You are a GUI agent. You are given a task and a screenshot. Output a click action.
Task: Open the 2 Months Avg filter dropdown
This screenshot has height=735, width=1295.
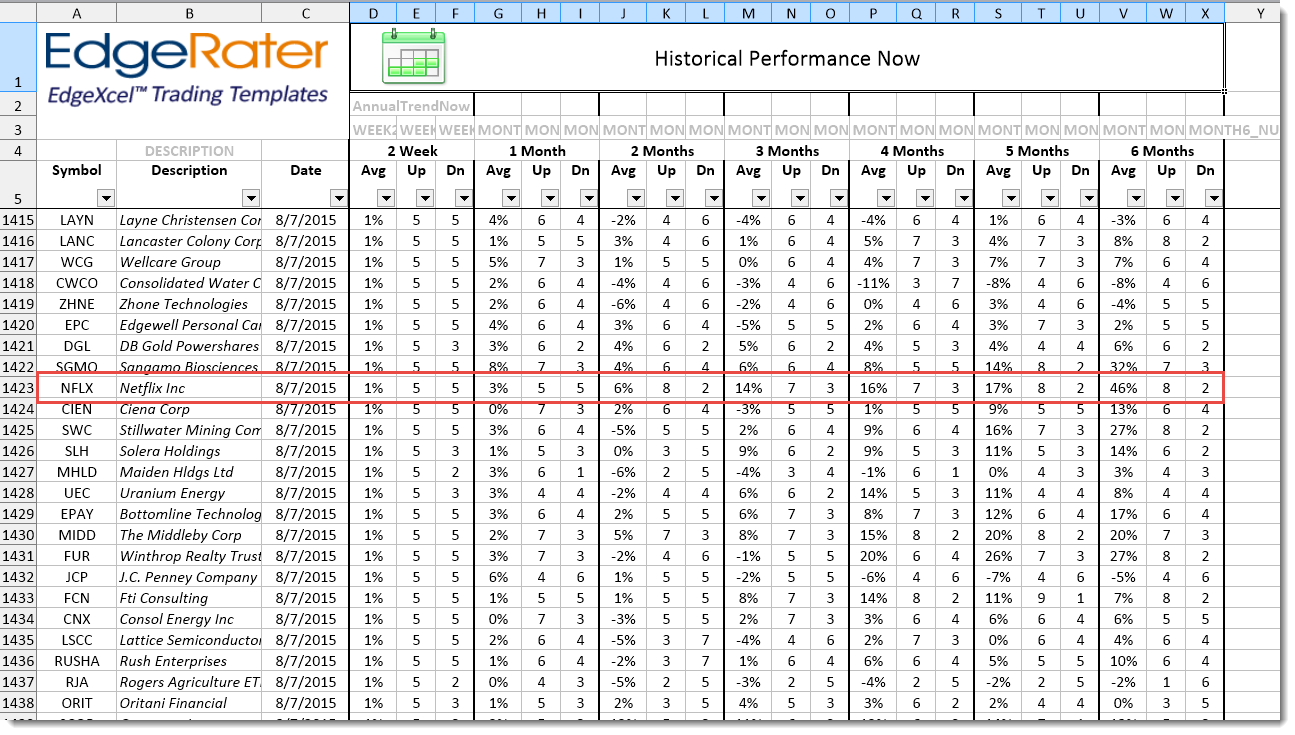coord(634,198)
